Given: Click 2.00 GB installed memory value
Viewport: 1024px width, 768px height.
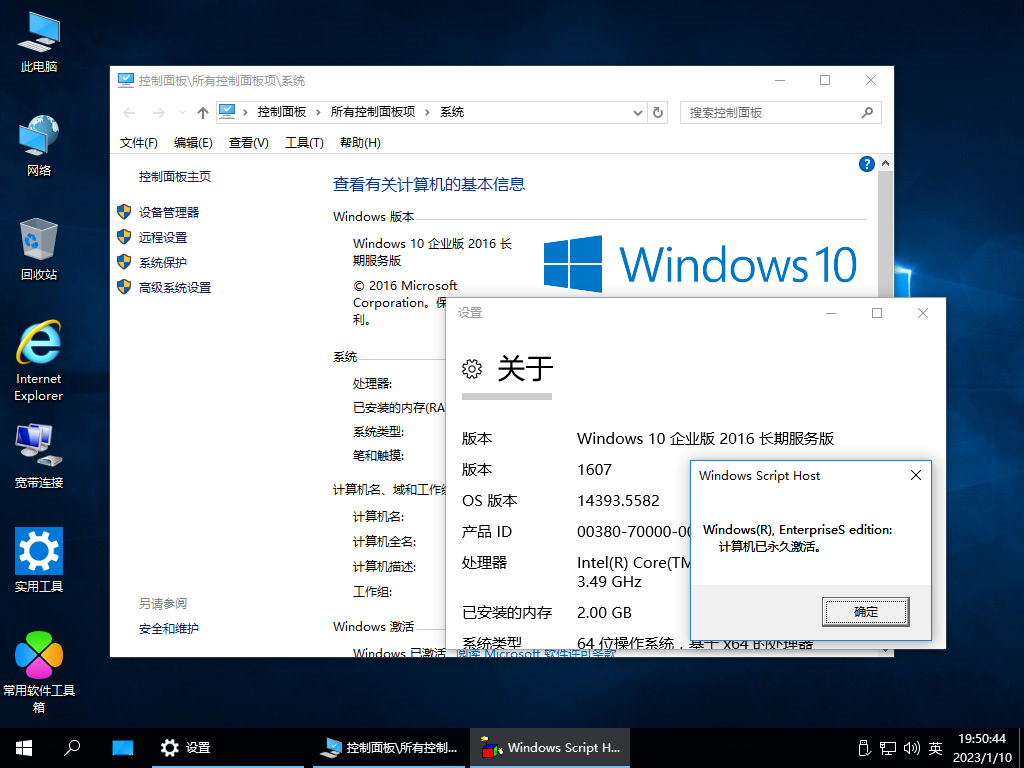Looking at the screenshot, I should 604,613.
